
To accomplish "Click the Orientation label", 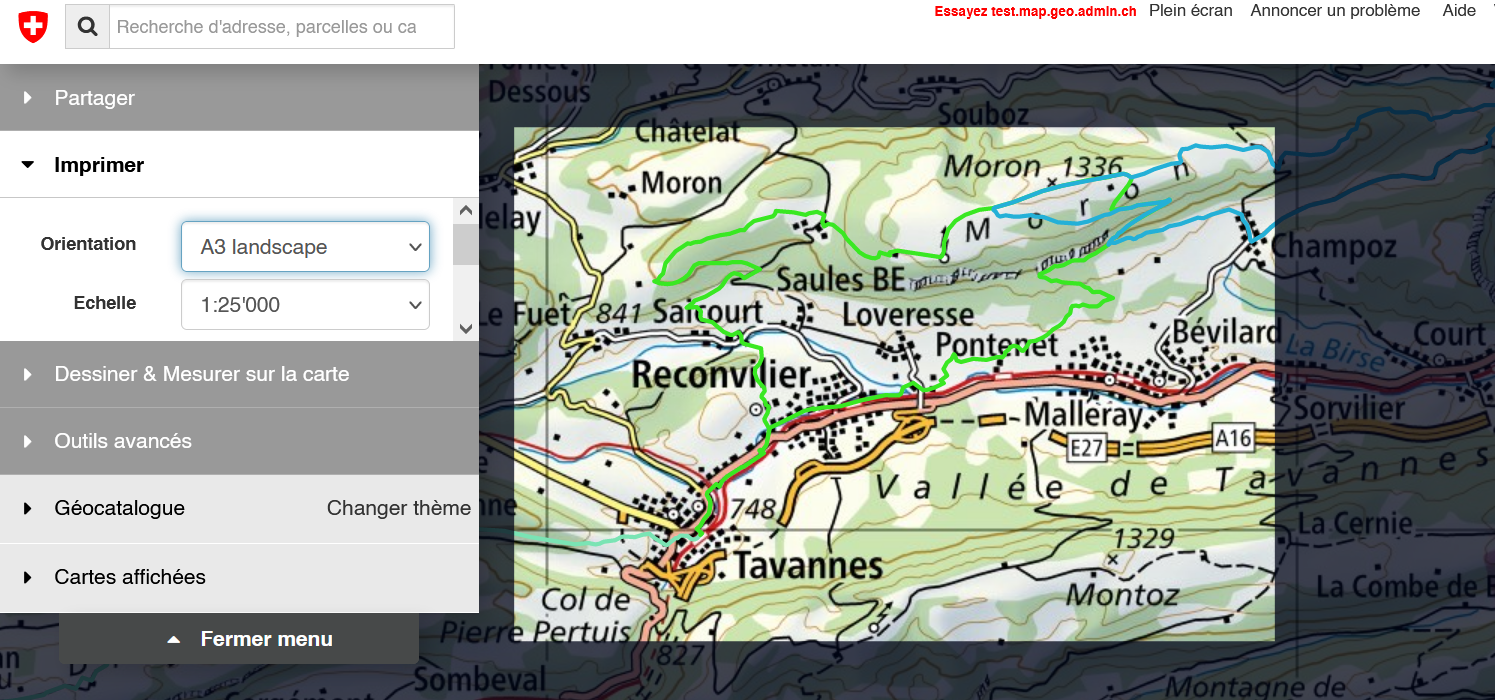I will (x=88, y=244).
